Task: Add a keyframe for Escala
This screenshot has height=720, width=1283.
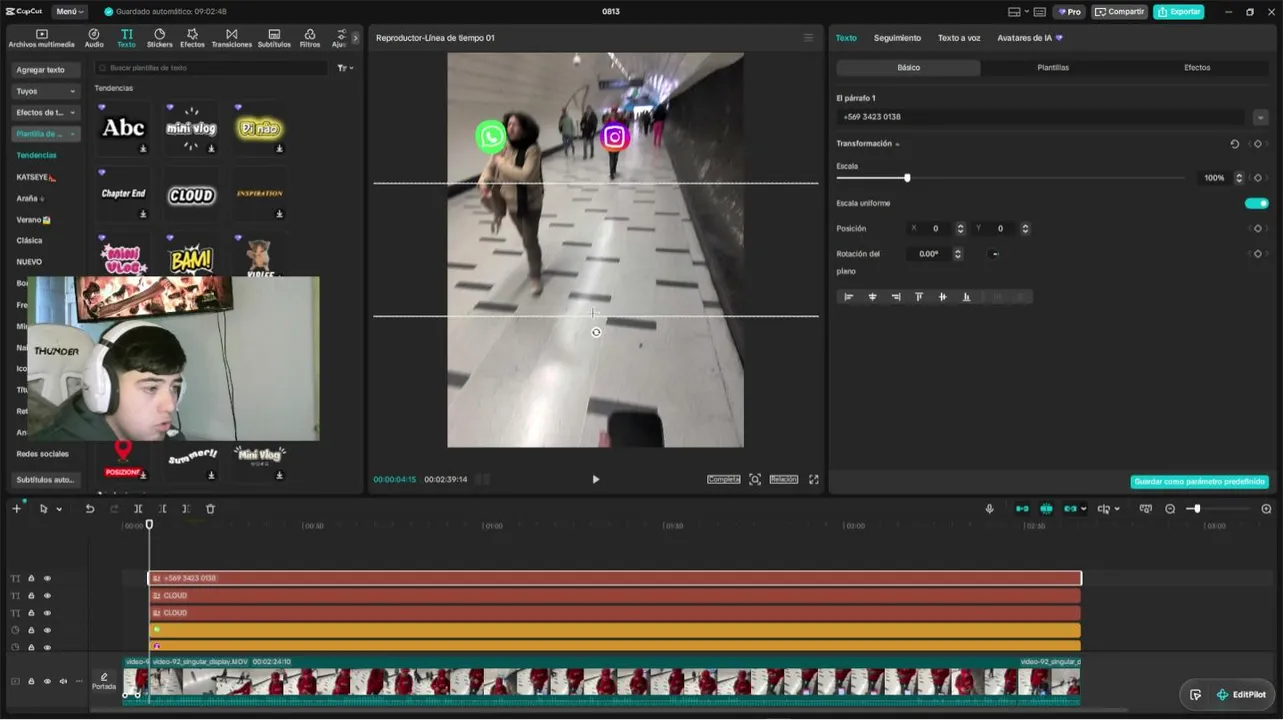Action: coord(1258,178)
